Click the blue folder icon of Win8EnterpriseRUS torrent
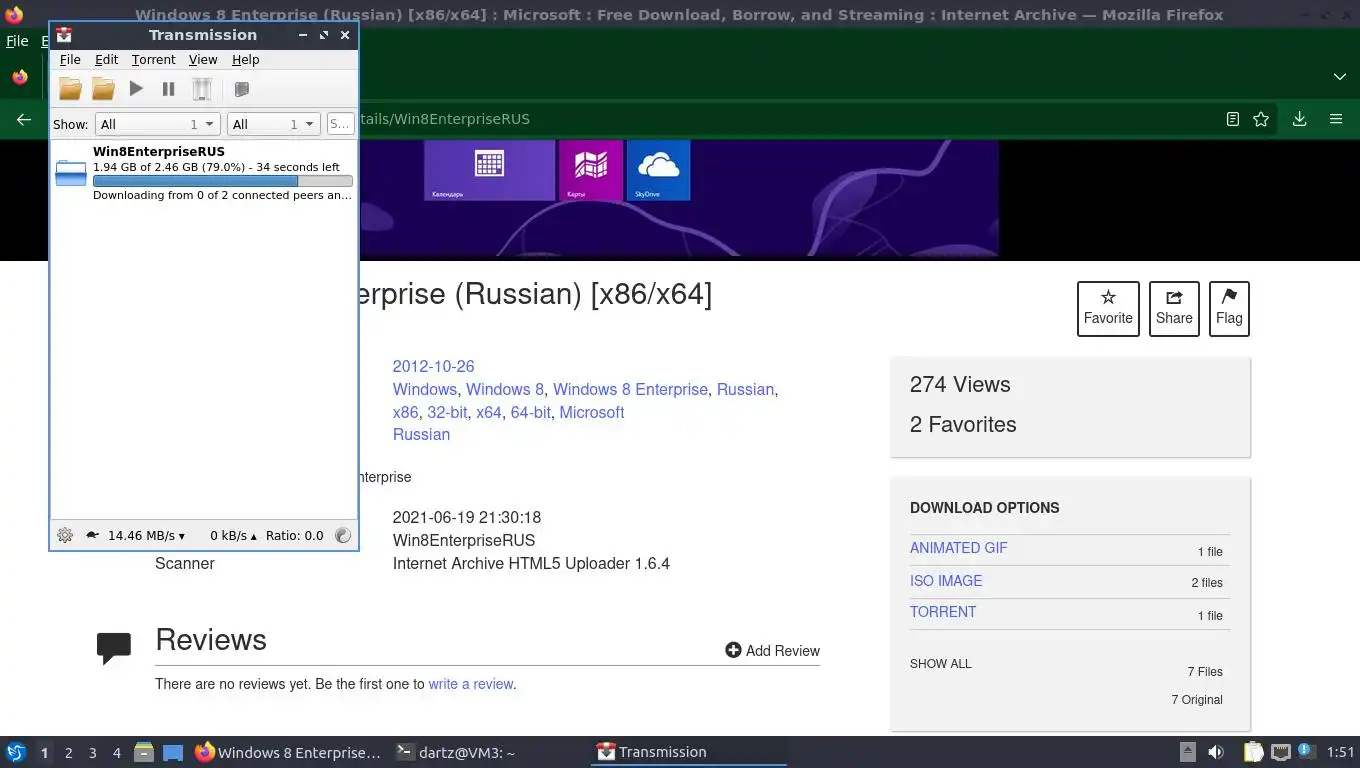This screenshot has width=1360, height=768. [71, 172]
